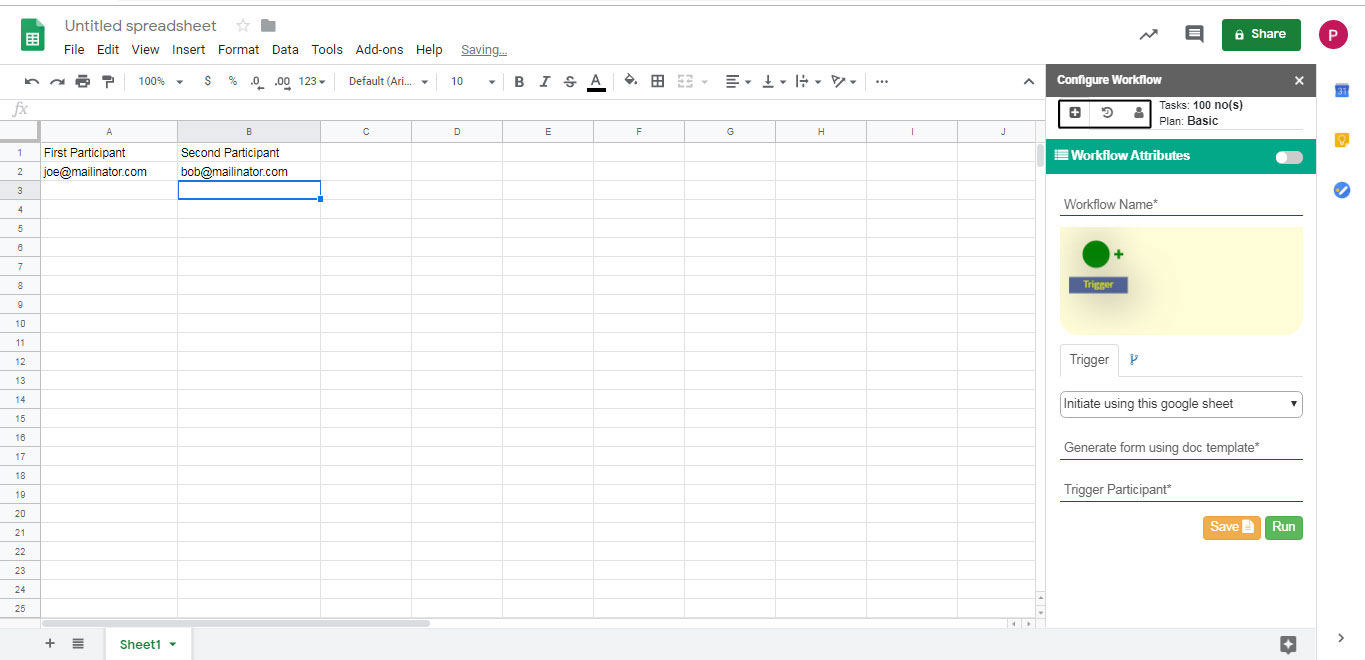1365x660 pixels.
Task: Open the vertical align dropdown
Action: 773,81
